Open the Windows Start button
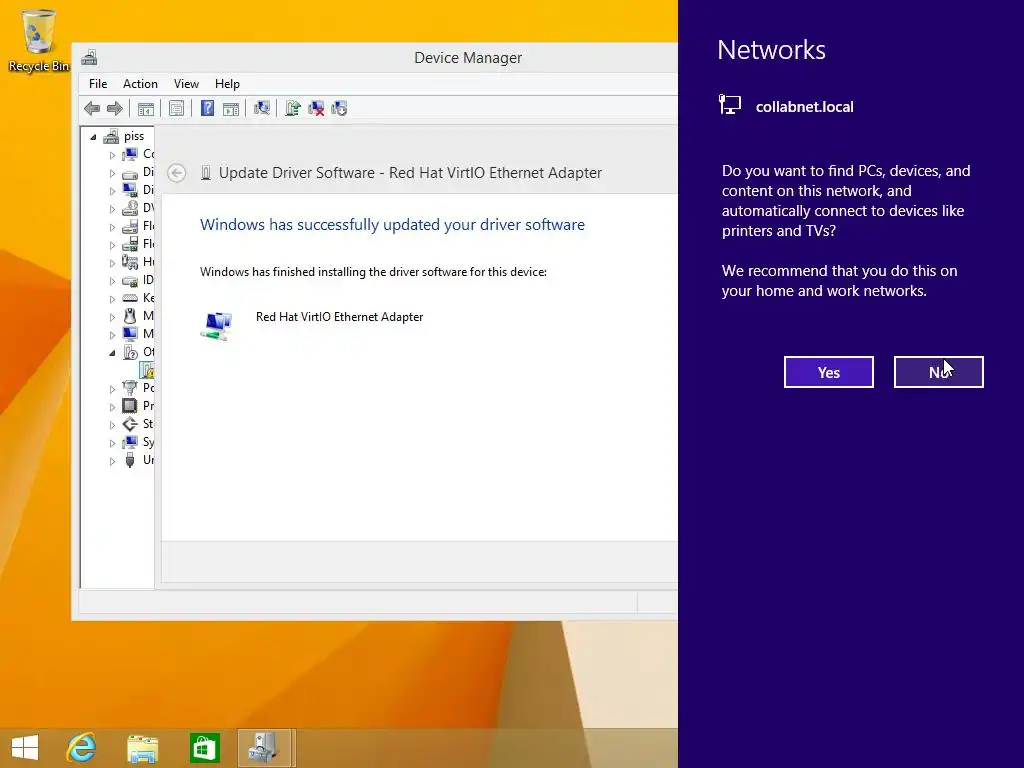Viewport: 1024px width, 768px height. 25,748
